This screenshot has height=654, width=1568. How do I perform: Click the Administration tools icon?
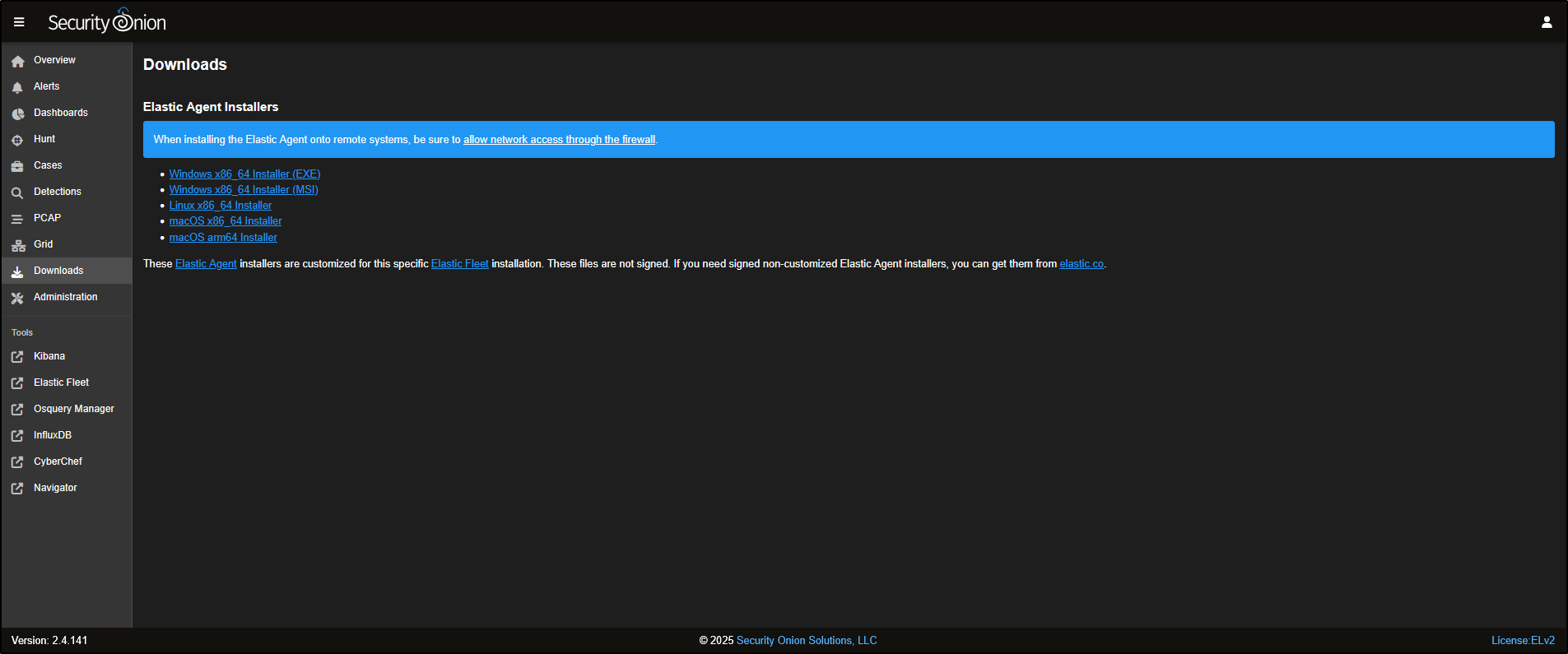17,298
